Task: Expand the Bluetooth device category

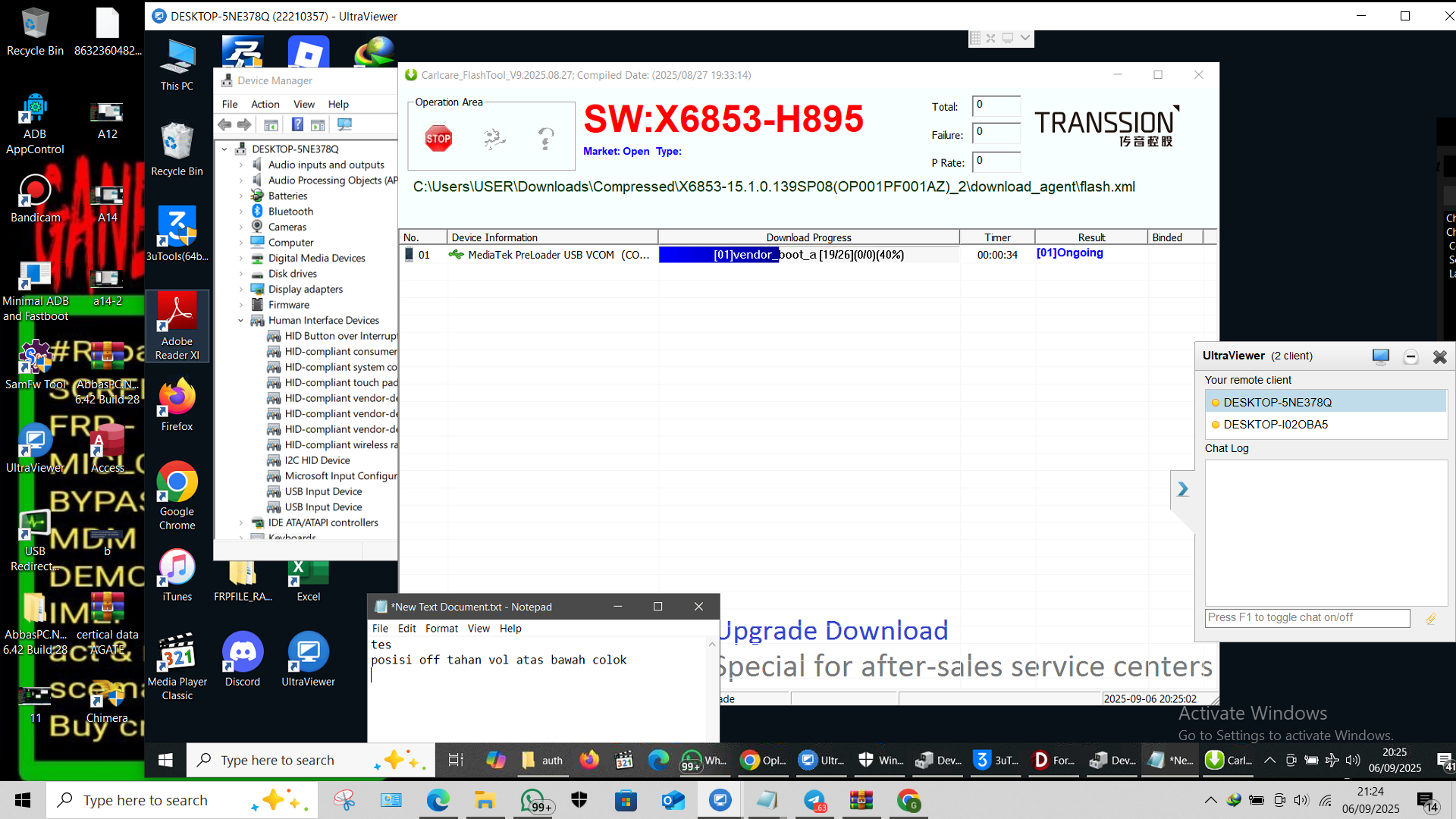Action: (x=241, y=212)
